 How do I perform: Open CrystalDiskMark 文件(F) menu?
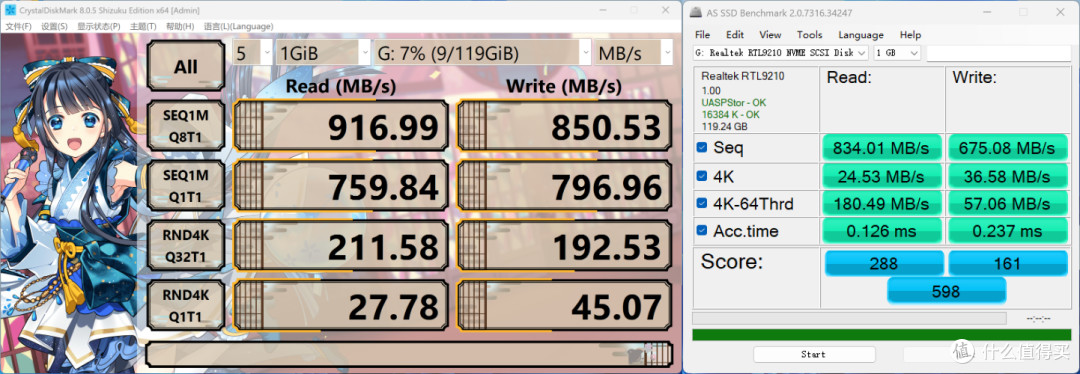[19, 26]
